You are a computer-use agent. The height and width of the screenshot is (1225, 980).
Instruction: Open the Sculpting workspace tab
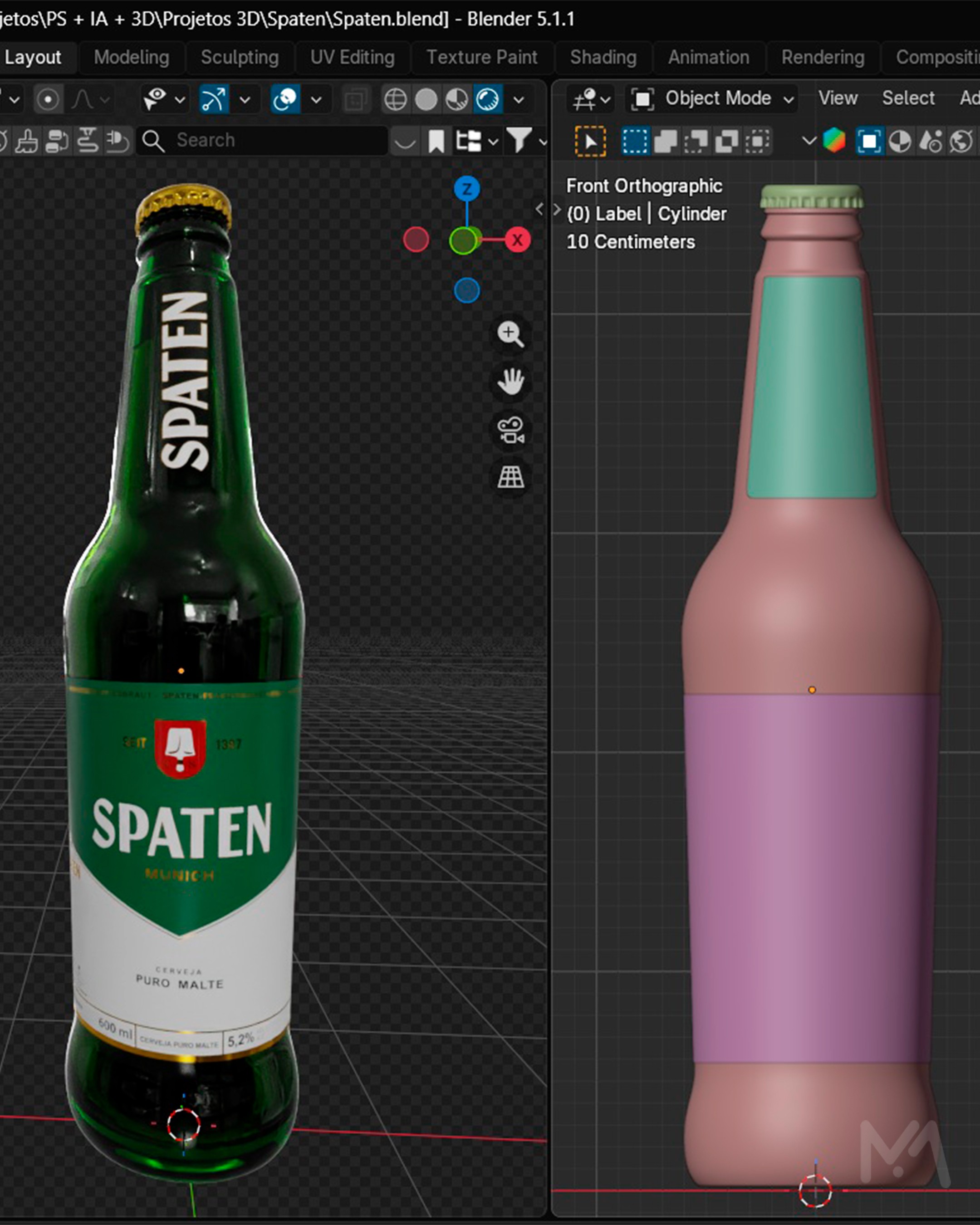pyautogui.click(x=240, y=57)
